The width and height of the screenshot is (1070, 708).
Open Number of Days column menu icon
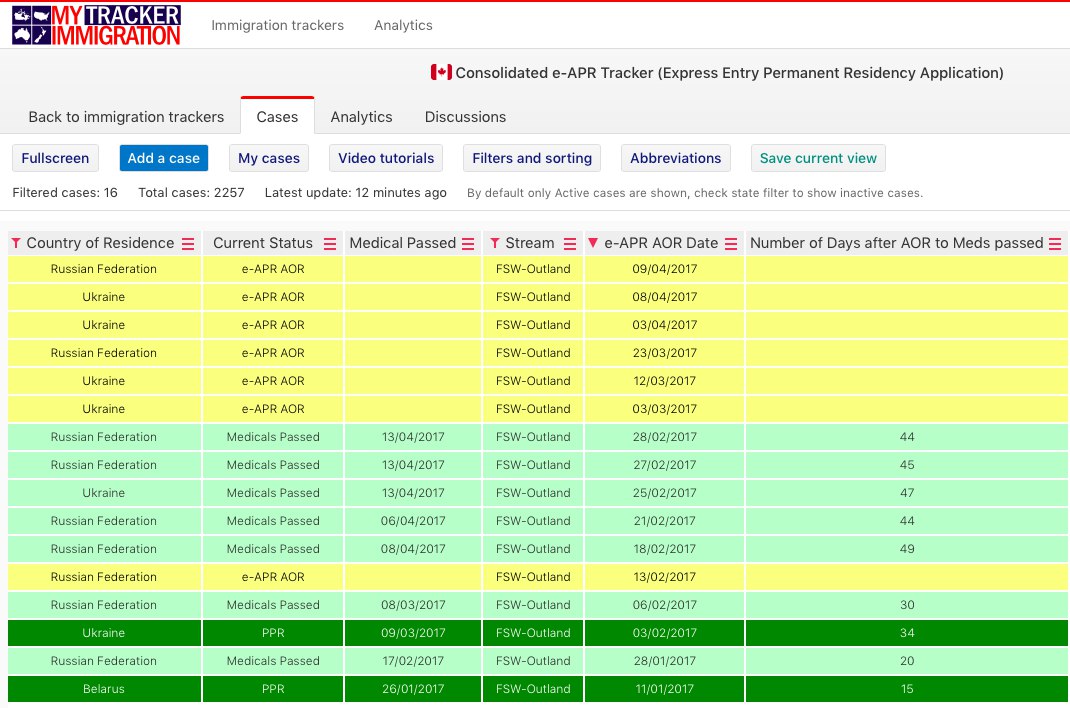point(1055,244)
